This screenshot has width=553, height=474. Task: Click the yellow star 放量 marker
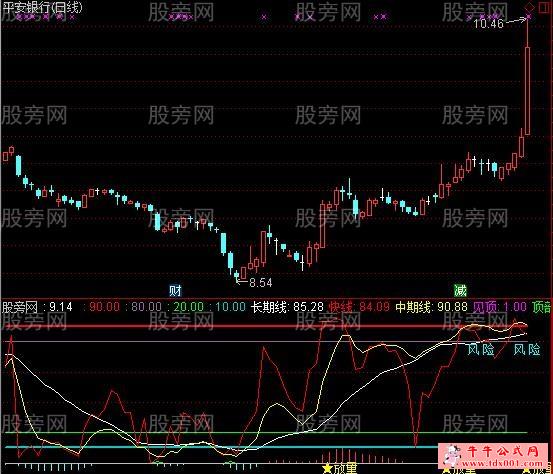(340, 469)
